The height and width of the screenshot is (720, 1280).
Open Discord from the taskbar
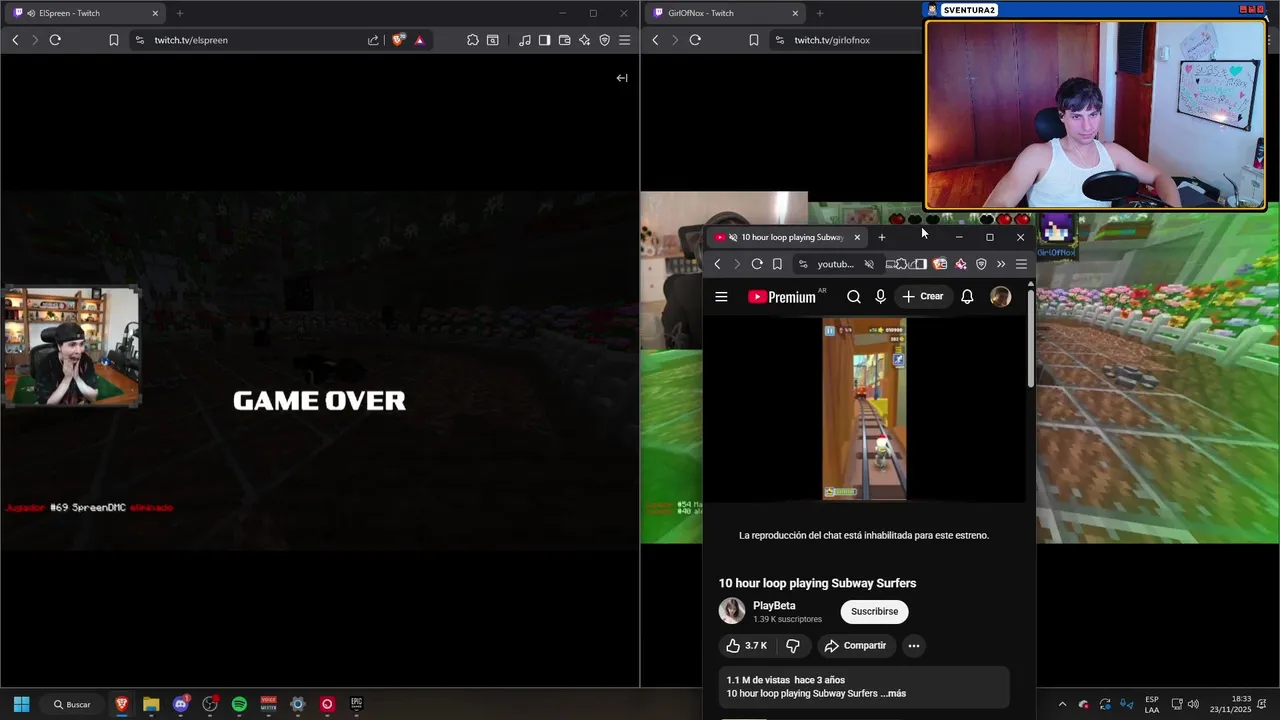click(180, 704)
